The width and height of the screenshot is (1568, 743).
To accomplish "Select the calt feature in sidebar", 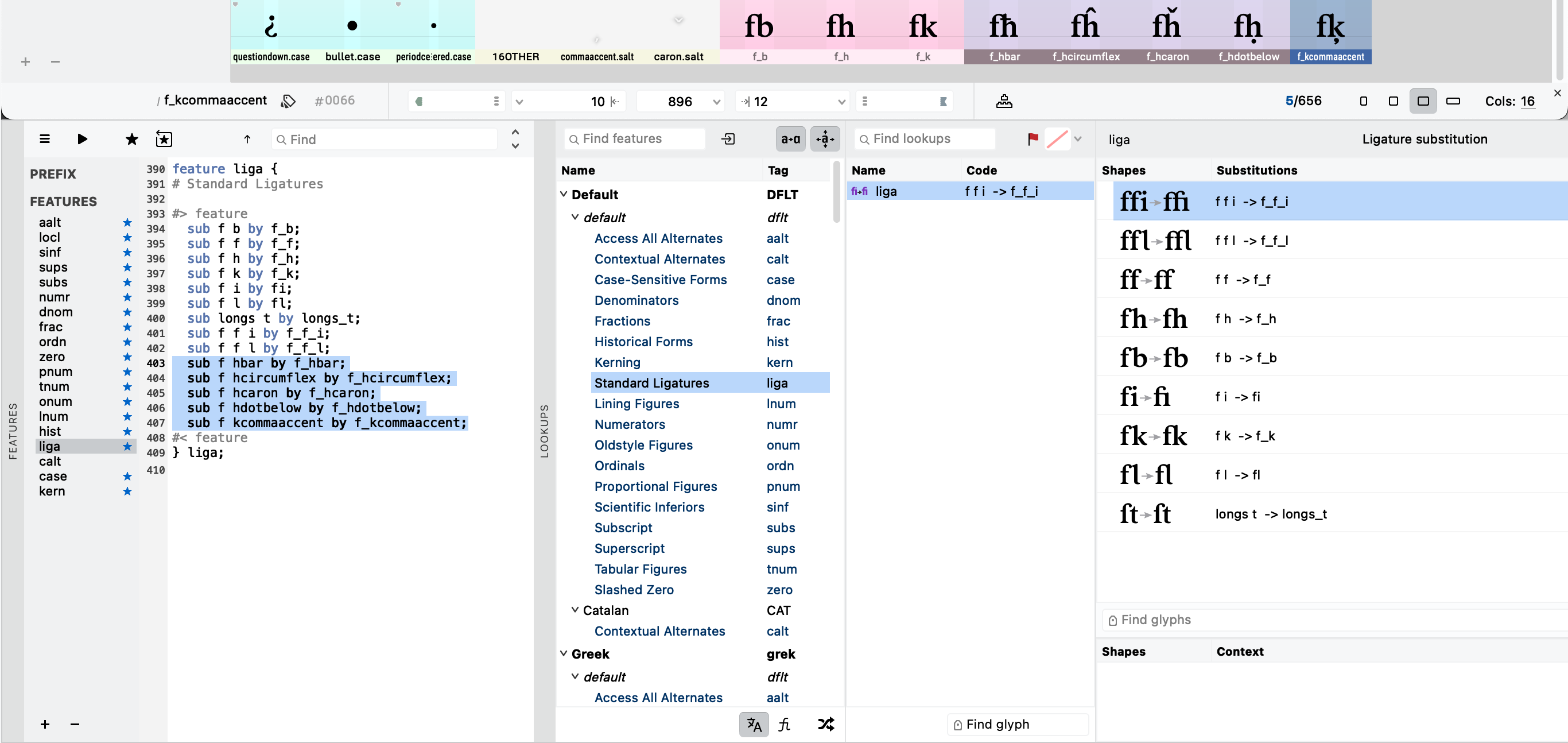I will pos(50,461).
